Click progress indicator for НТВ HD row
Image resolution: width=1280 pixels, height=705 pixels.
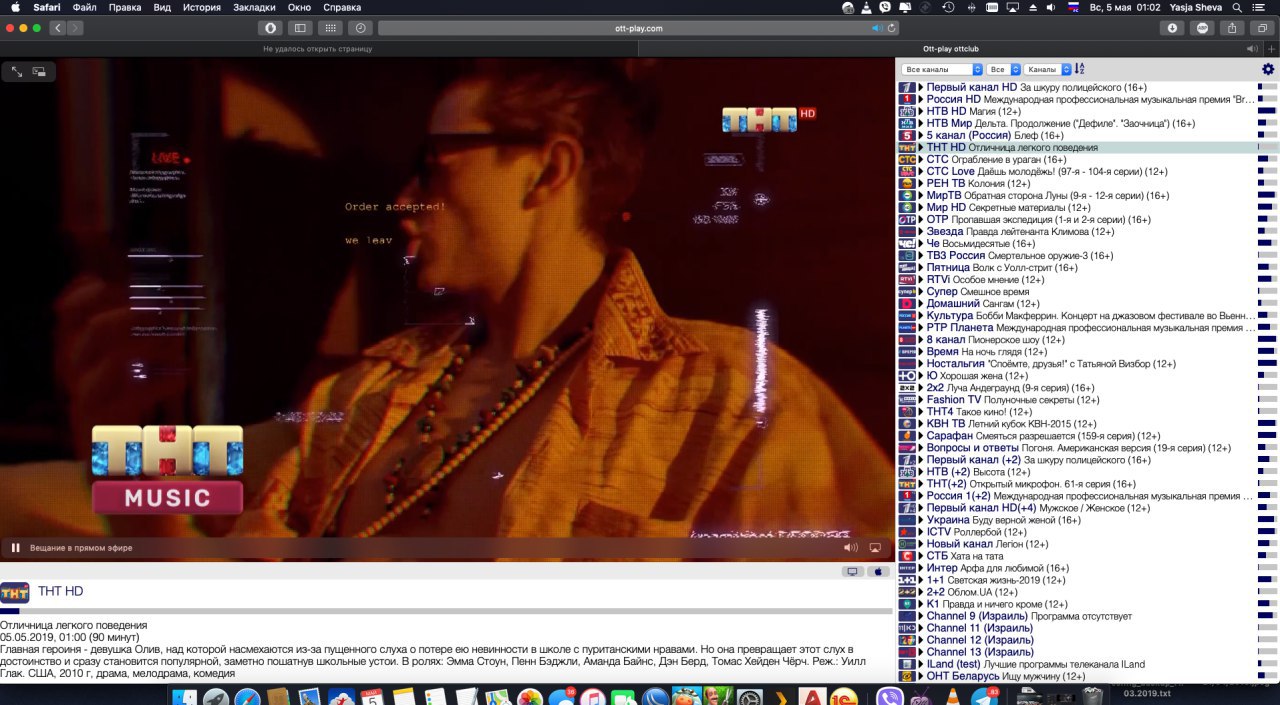(x=1267, y=112)
